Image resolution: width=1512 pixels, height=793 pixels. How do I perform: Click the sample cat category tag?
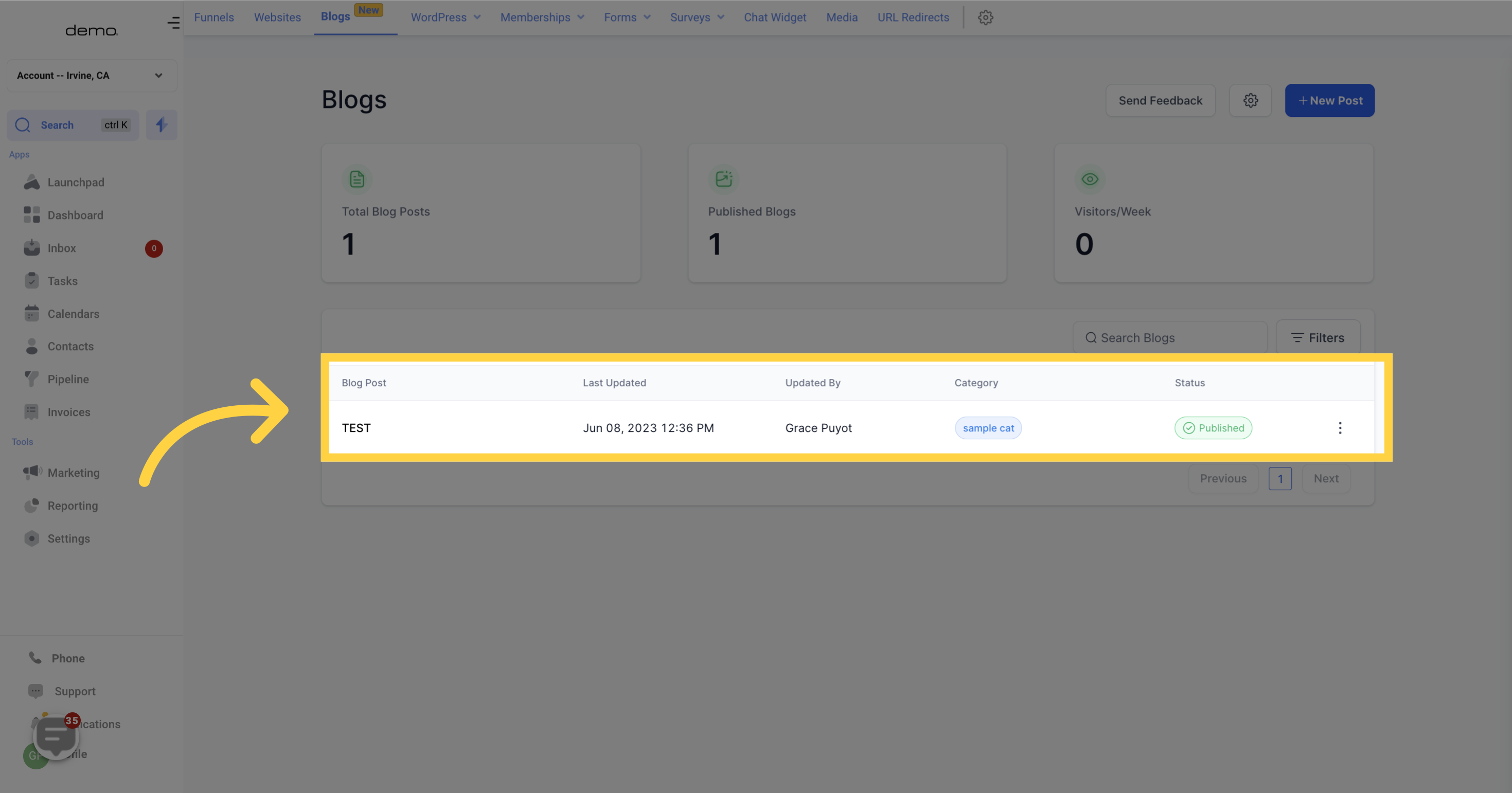[988, 427]
